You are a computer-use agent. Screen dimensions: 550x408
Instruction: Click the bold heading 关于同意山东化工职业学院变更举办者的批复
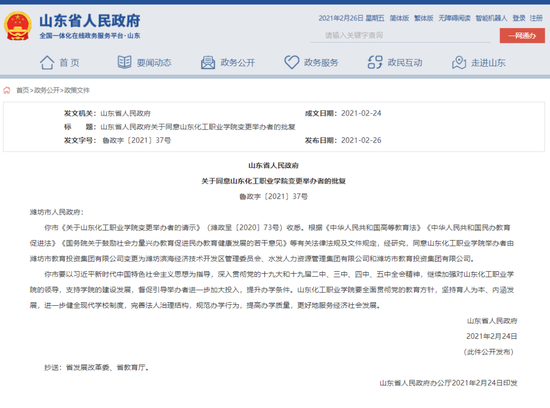coord(273,181)
